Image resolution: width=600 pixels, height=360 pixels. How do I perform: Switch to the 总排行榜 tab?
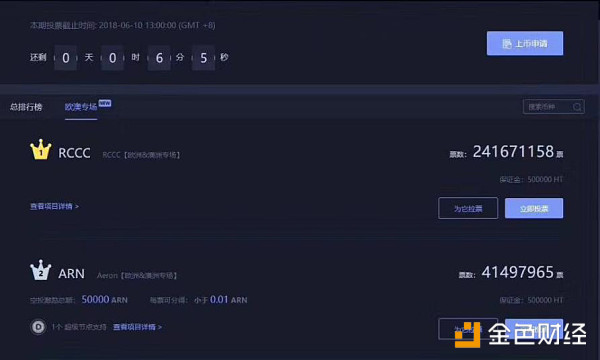(26, 107)
